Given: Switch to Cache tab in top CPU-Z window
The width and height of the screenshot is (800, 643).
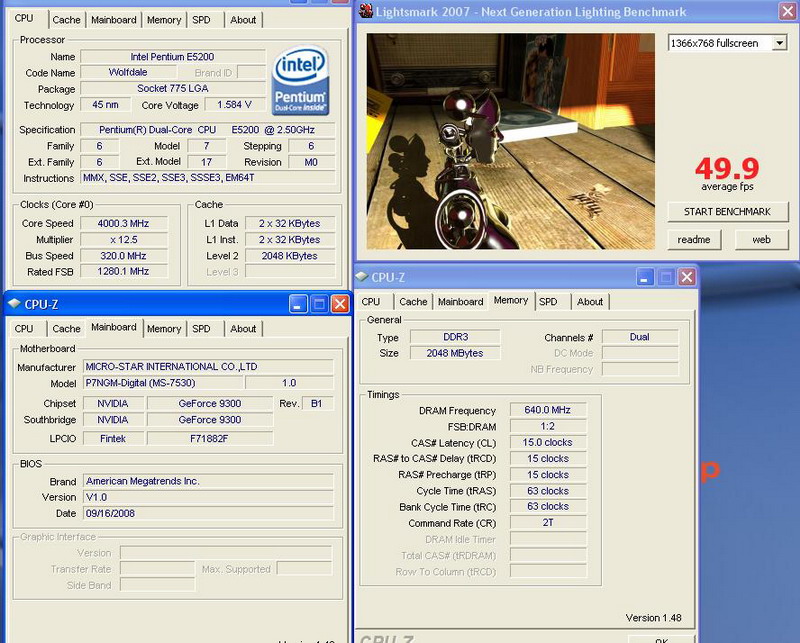Looking at the screenshot, I should click(x=66, y=20).
